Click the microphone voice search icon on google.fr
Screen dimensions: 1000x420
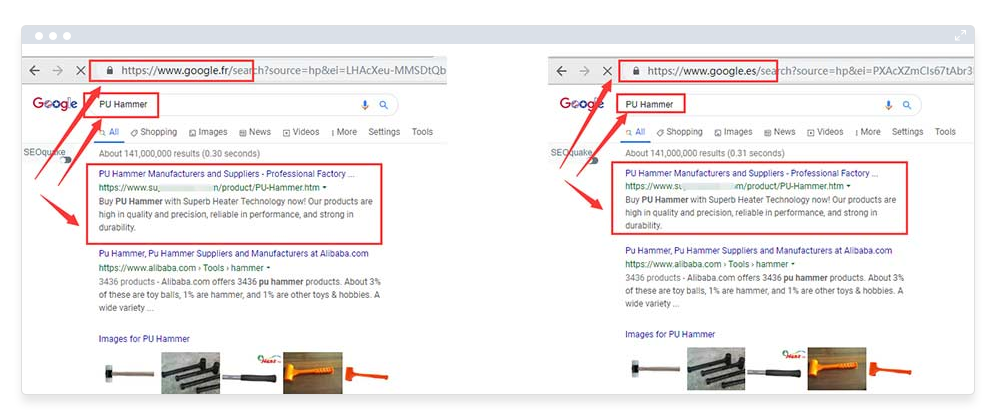pos(365,105)
